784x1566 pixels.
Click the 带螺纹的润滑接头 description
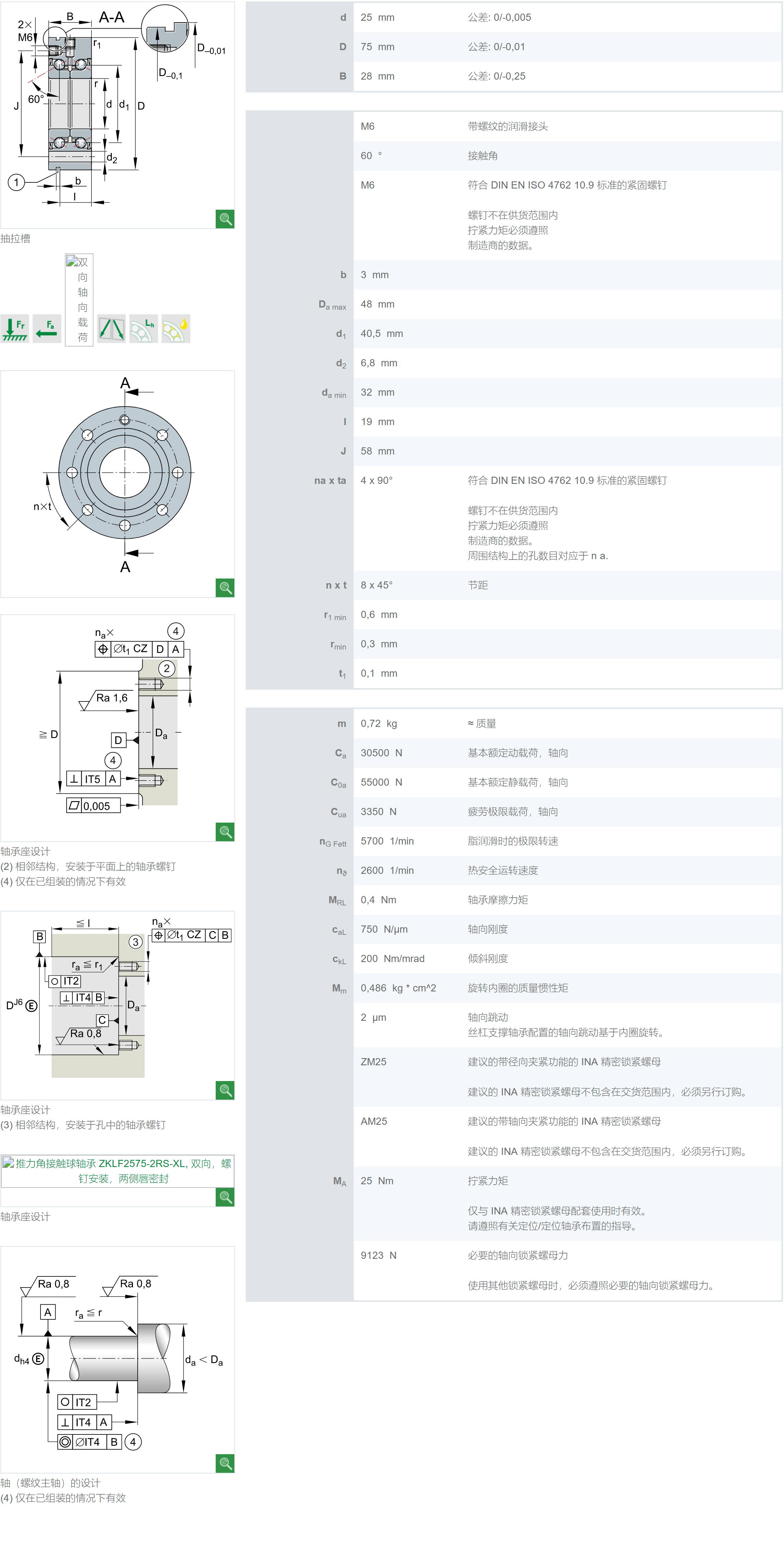click(x=507, y=127)
